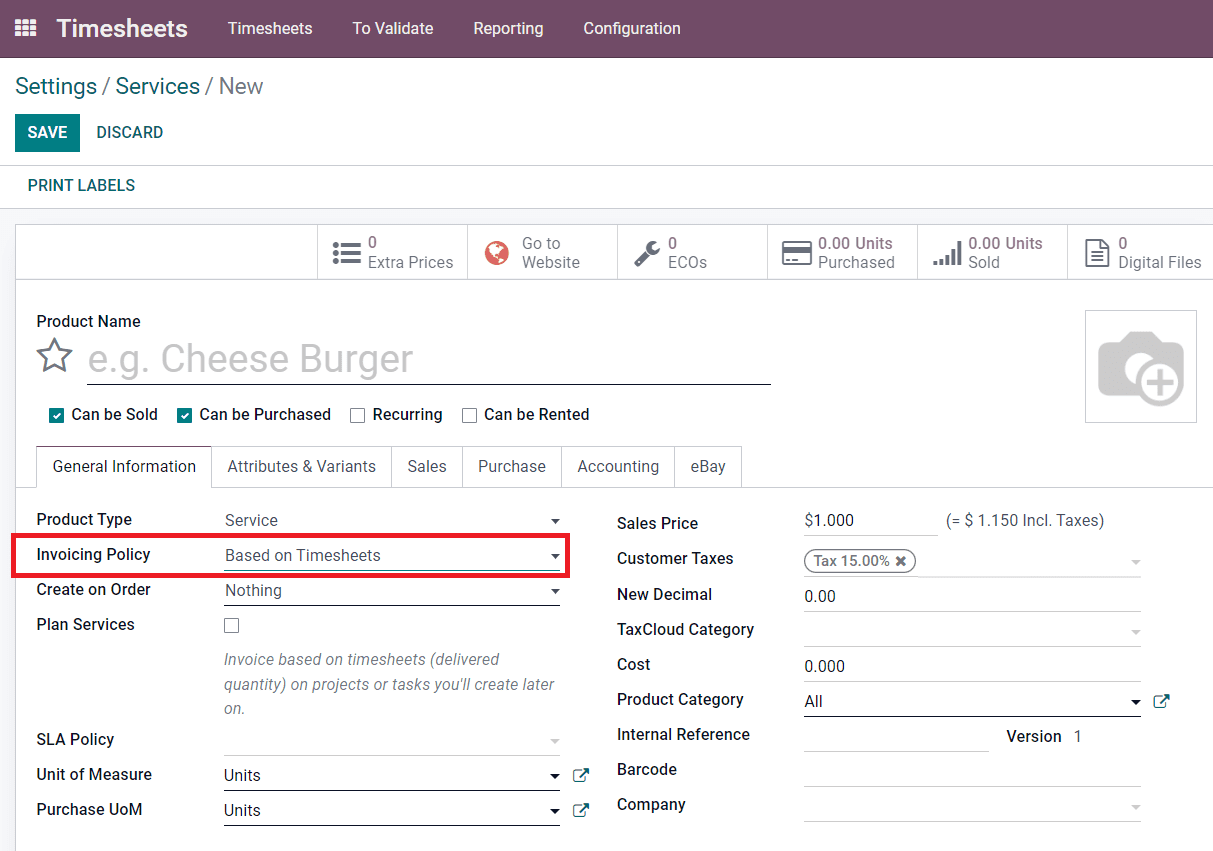The width and height of the screenshot is (1213, 851).
Task: Click the camera icon to add product image
Action: coord(1140,366)
